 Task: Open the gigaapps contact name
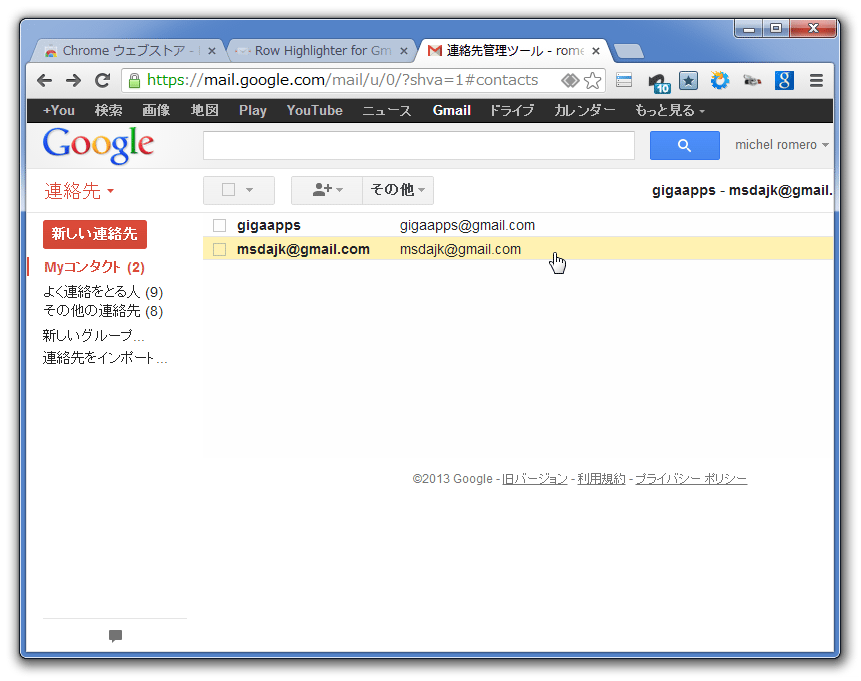pyautogui.click(x=269, y=225)
